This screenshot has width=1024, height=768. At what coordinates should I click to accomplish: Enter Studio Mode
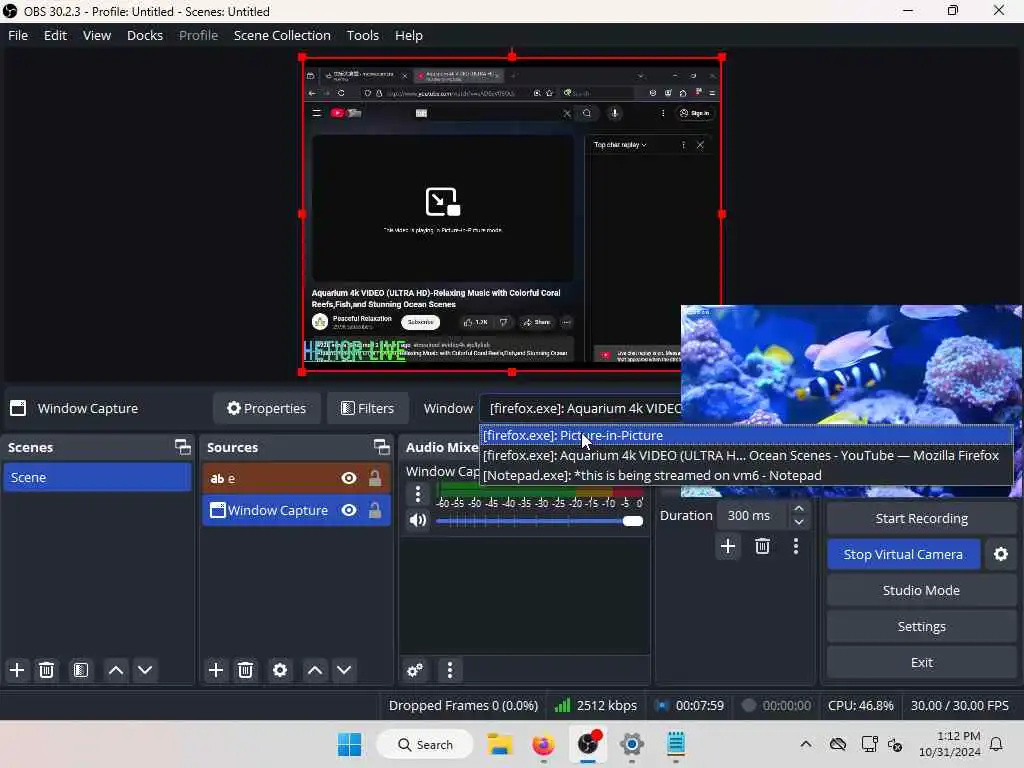pyautogui.click(x=921, y=590)
